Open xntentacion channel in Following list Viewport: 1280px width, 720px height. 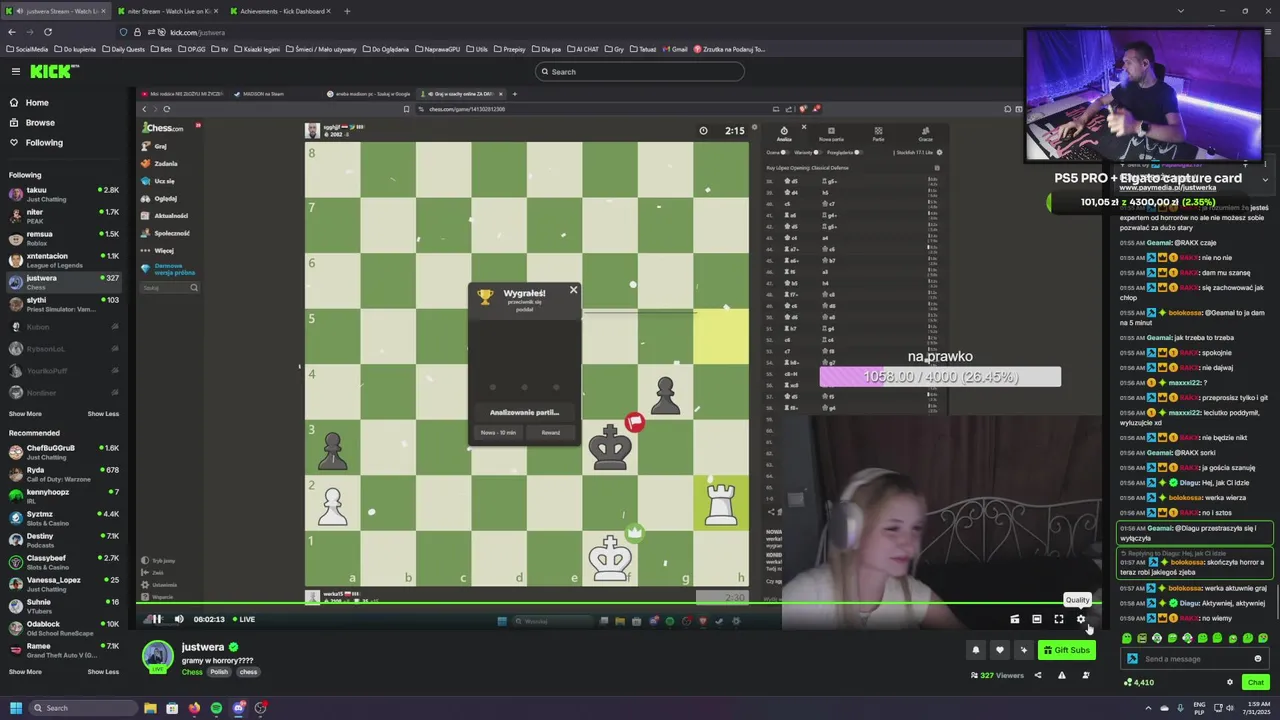coord(64,260)
